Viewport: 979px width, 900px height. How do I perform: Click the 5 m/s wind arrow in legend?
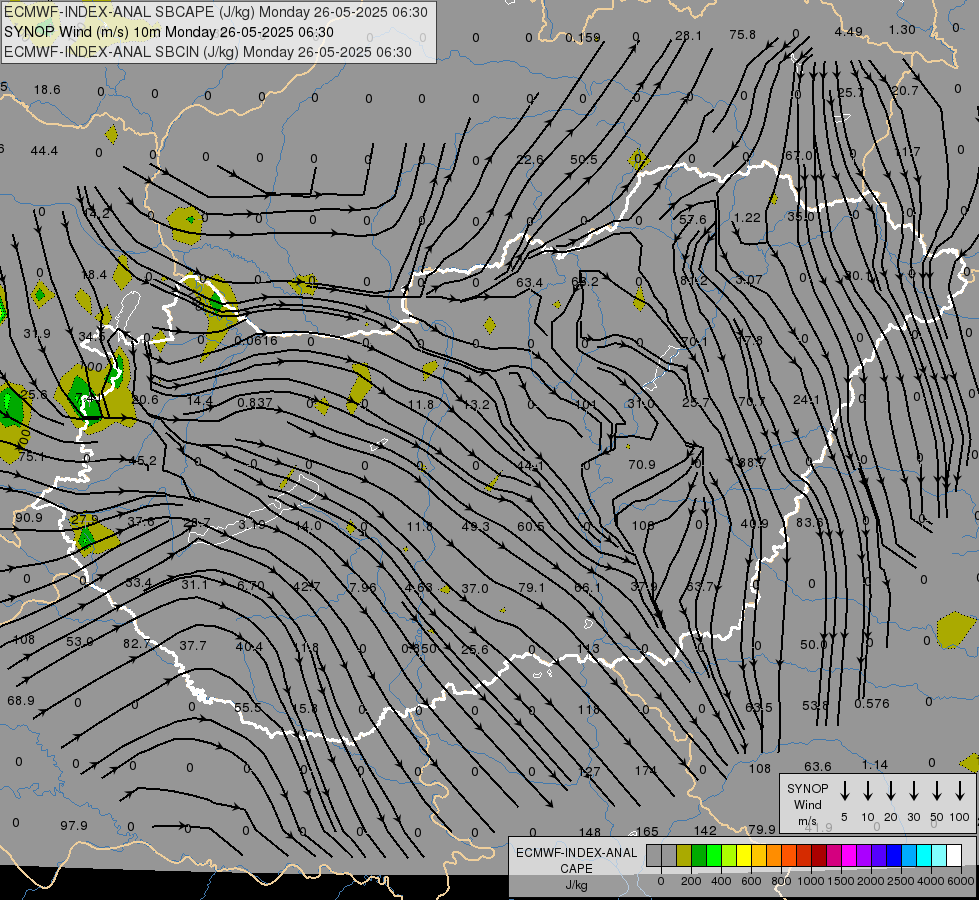(844, 791)
